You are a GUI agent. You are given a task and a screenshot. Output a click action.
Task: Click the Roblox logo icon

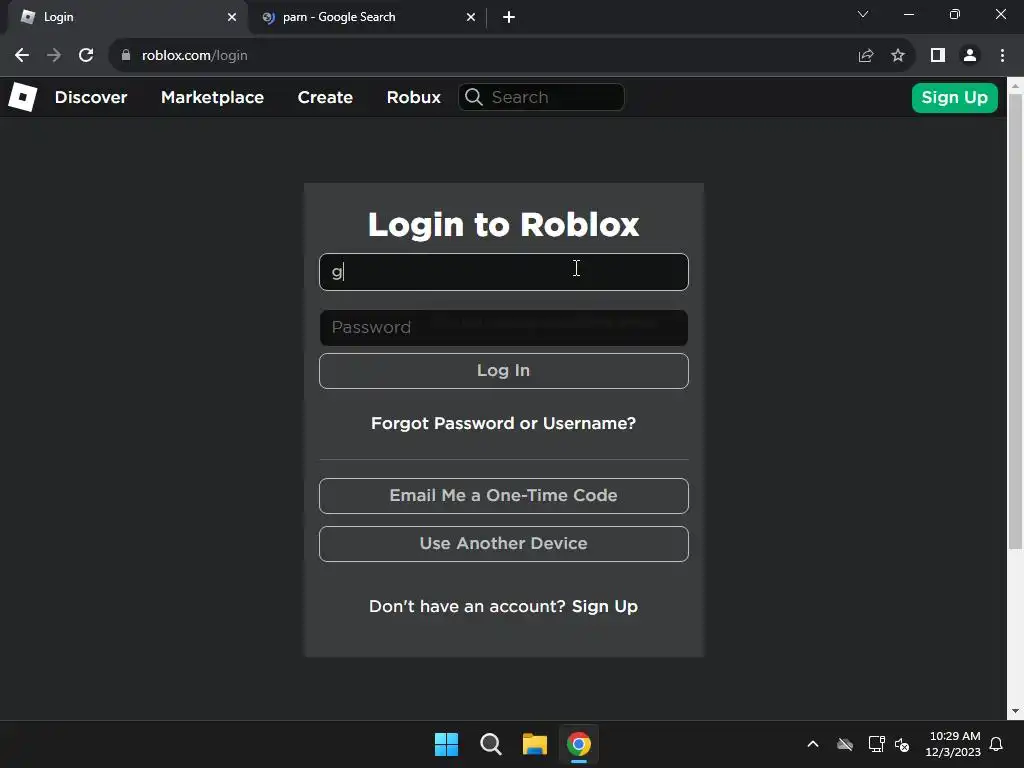point(22,97)
